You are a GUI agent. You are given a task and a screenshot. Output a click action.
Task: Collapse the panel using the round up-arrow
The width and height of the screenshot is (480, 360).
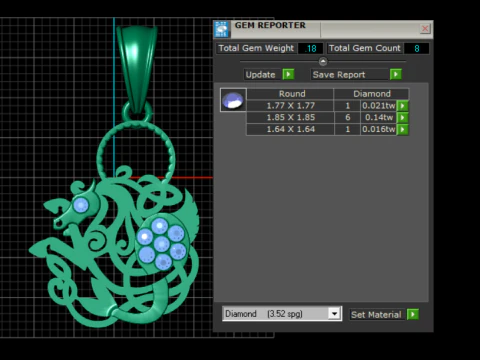pyautogui.click(x=323, y=61)
